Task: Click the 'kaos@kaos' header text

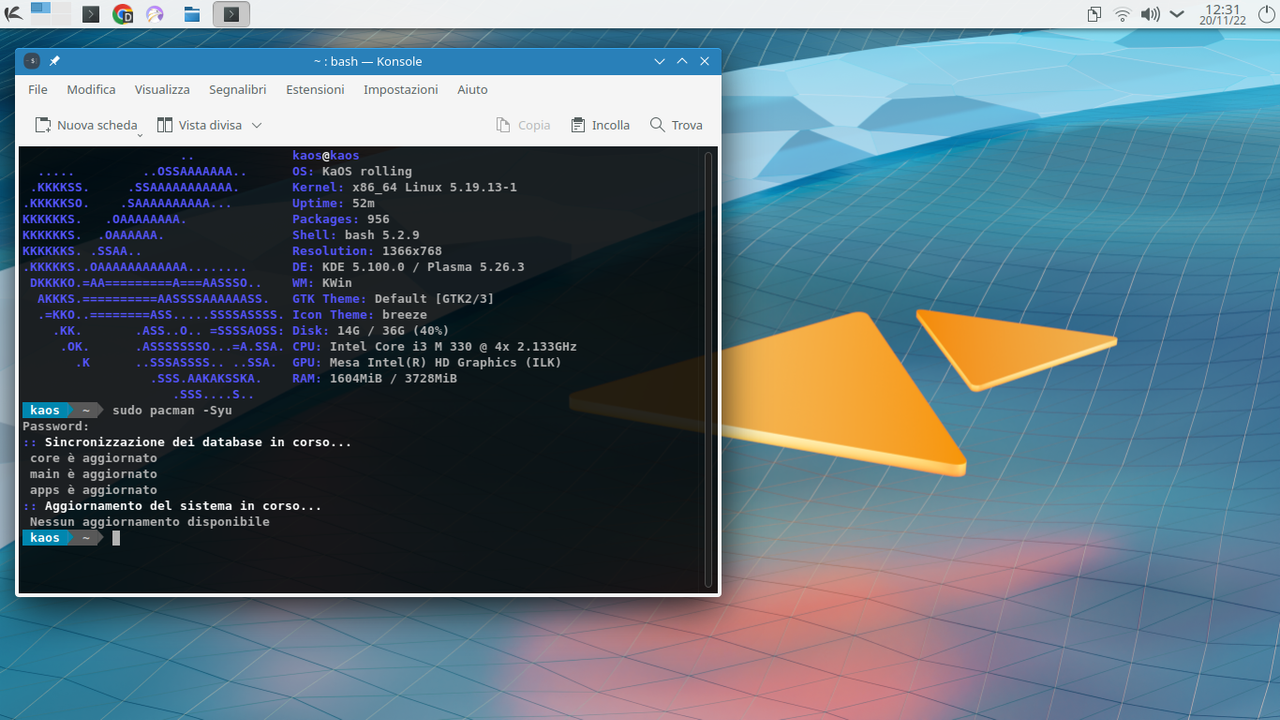Action: 326,155
